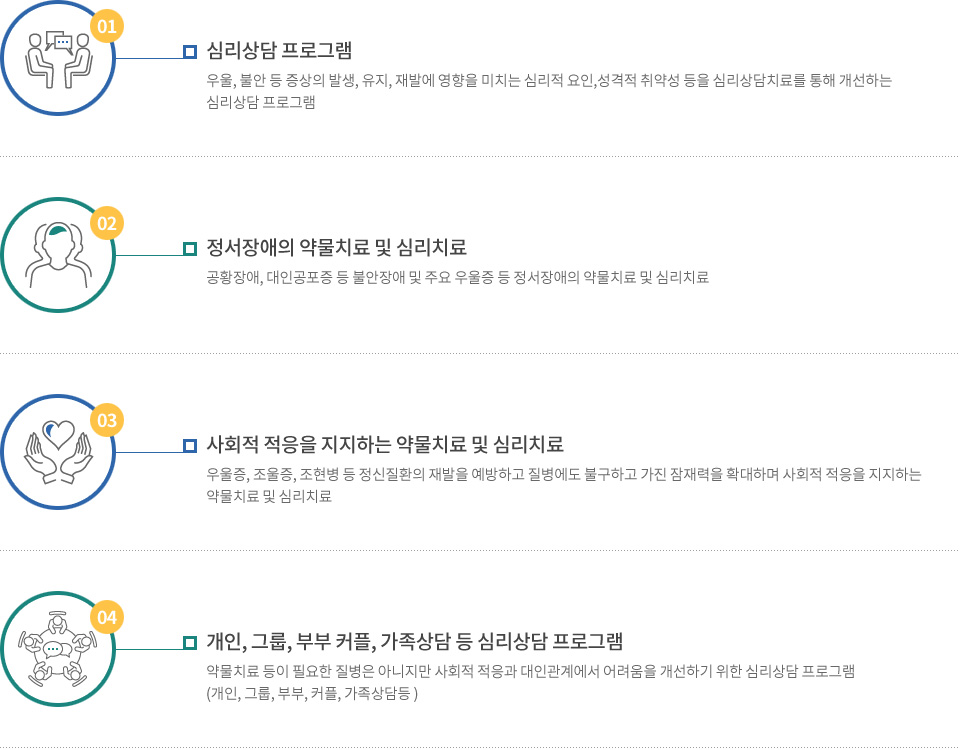
Task: Click the (개인, 그룹, 부부, 커플, 가족상담등) text
Action: [x=312, y=694]
